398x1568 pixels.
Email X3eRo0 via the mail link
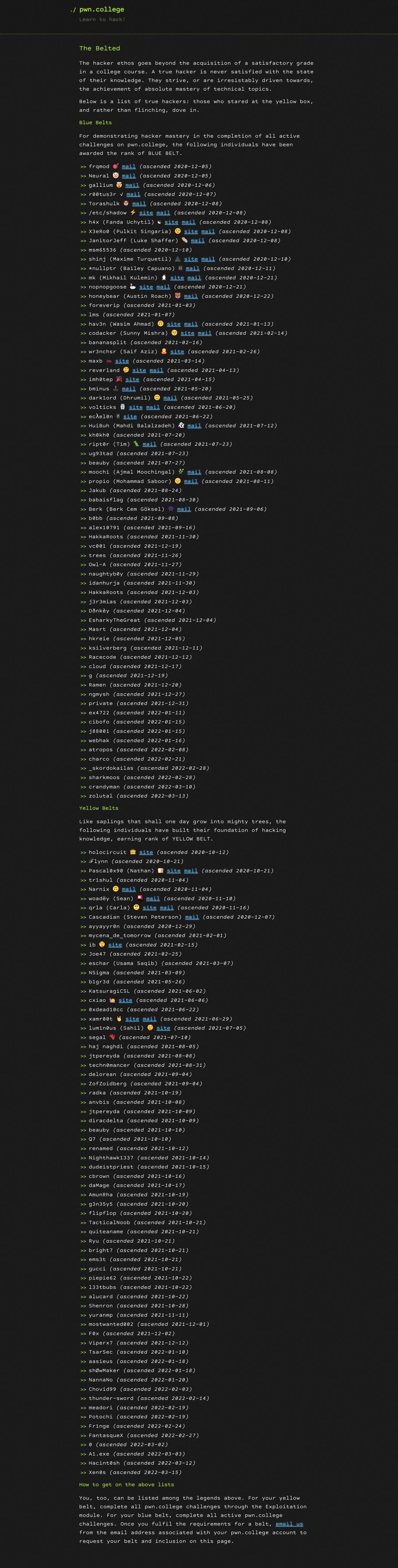[208, 231]
